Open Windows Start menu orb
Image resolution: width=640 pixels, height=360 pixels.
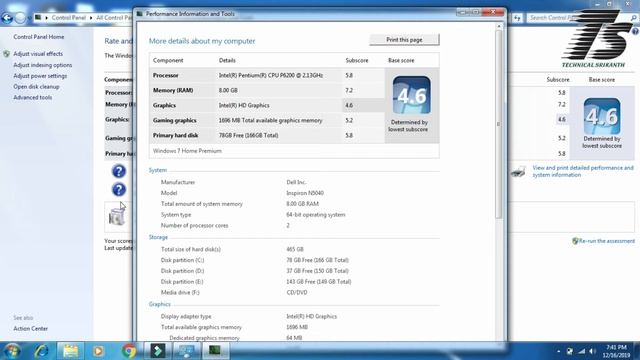pos(11,351)
